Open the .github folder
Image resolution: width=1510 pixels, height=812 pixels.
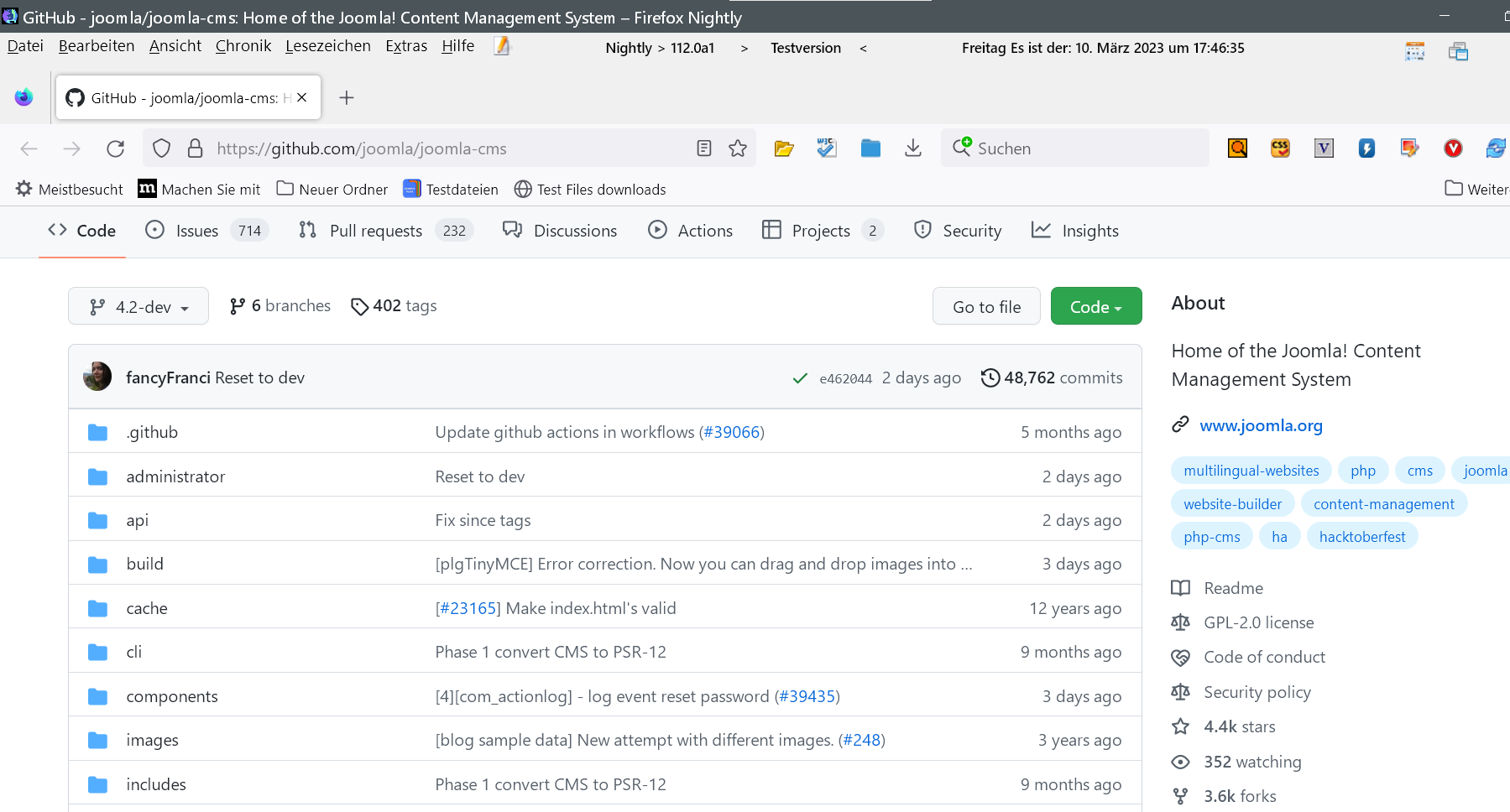pos(152,432)
